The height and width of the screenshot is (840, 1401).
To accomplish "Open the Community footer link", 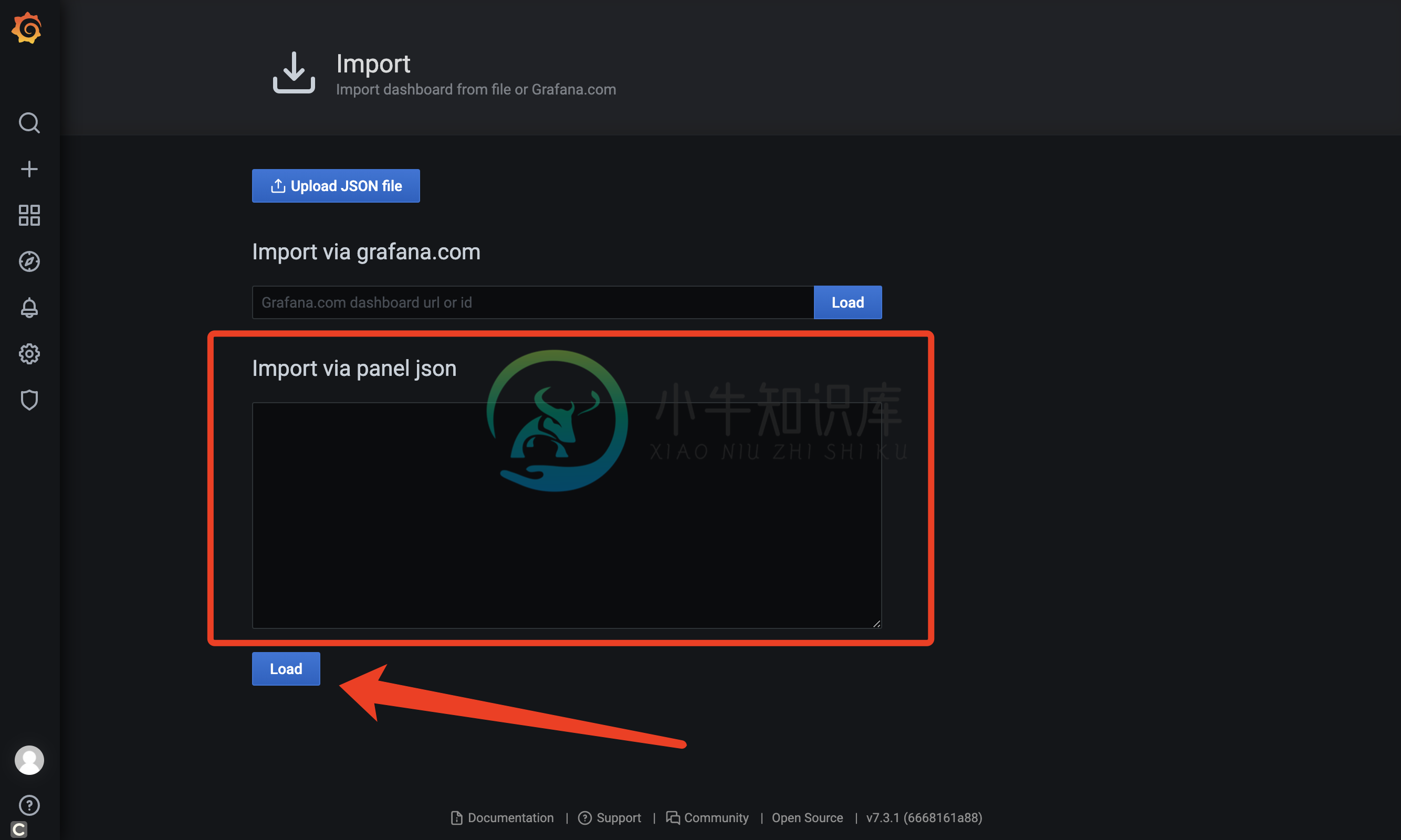I will click(707, 817).
